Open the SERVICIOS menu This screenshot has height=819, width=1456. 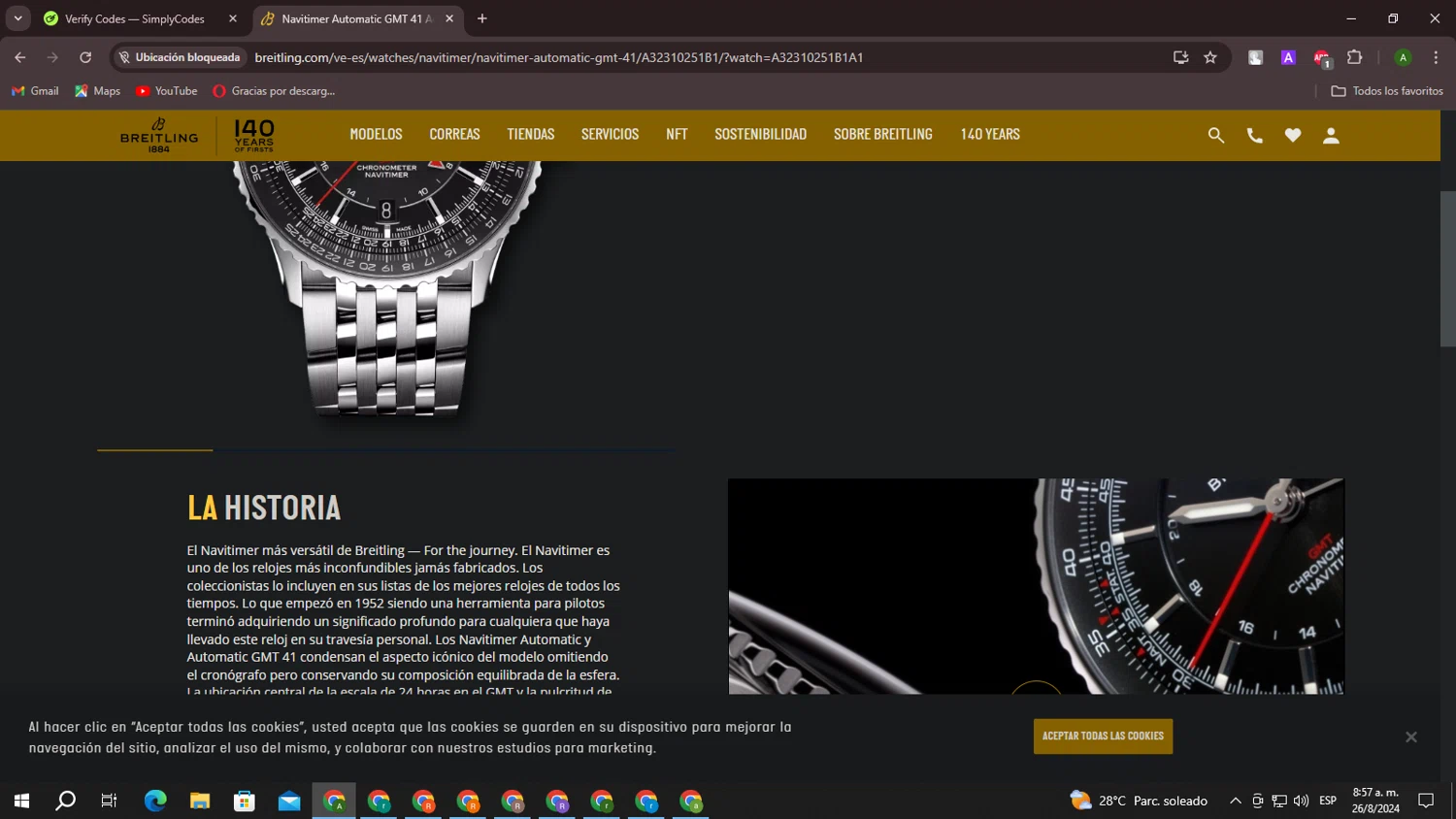pos(610,135)
